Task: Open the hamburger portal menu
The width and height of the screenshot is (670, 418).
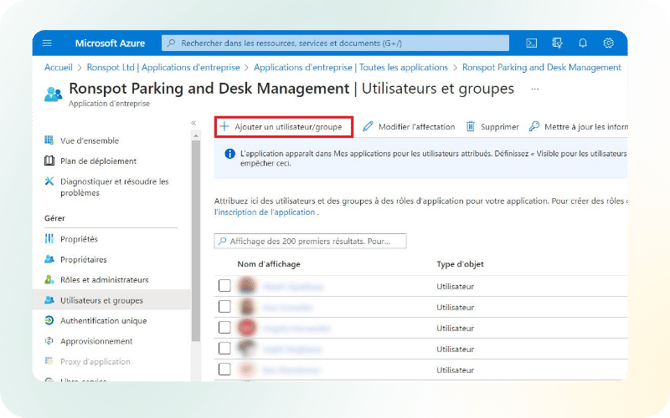Action: 47,43
